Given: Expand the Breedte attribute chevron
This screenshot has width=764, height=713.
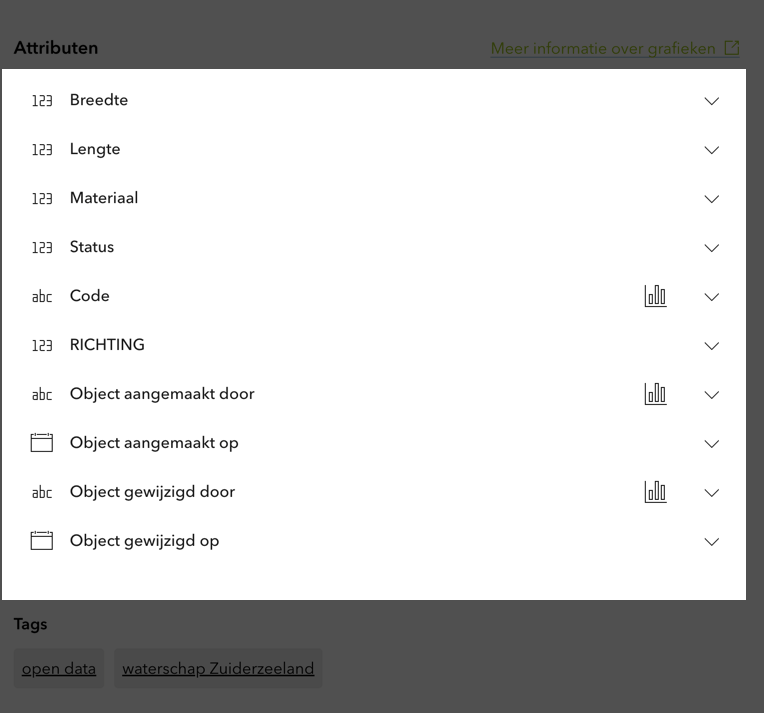Looking at the screenshot, I should 712,101.
